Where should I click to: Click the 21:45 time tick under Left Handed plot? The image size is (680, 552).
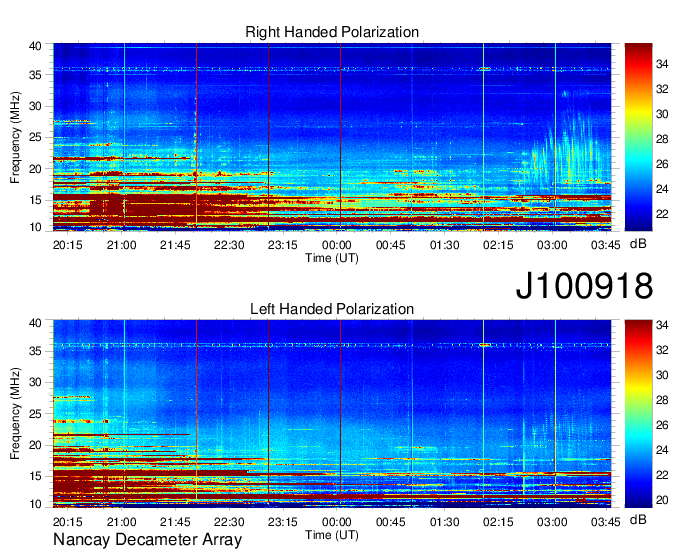coord(175,522)
